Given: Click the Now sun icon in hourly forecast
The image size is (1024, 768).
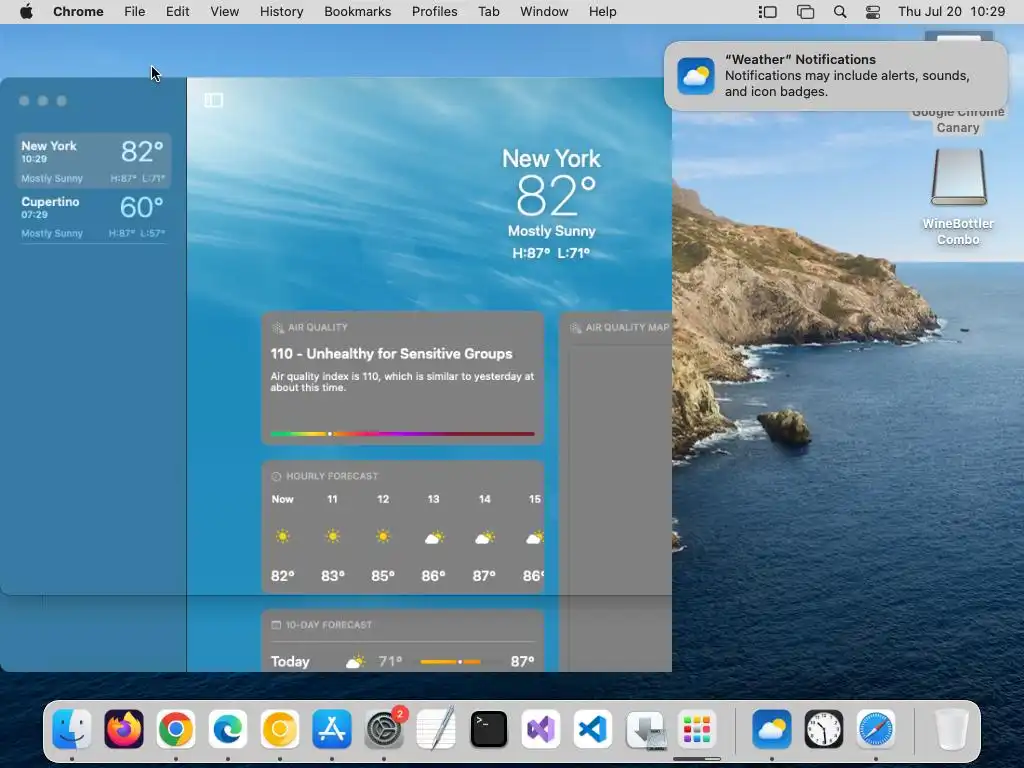Looking at the screenshot, I should [282, 537].
